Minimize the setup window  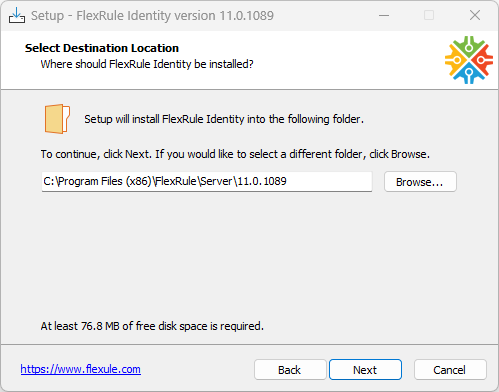pyautogui.click(x=384, y=15)
